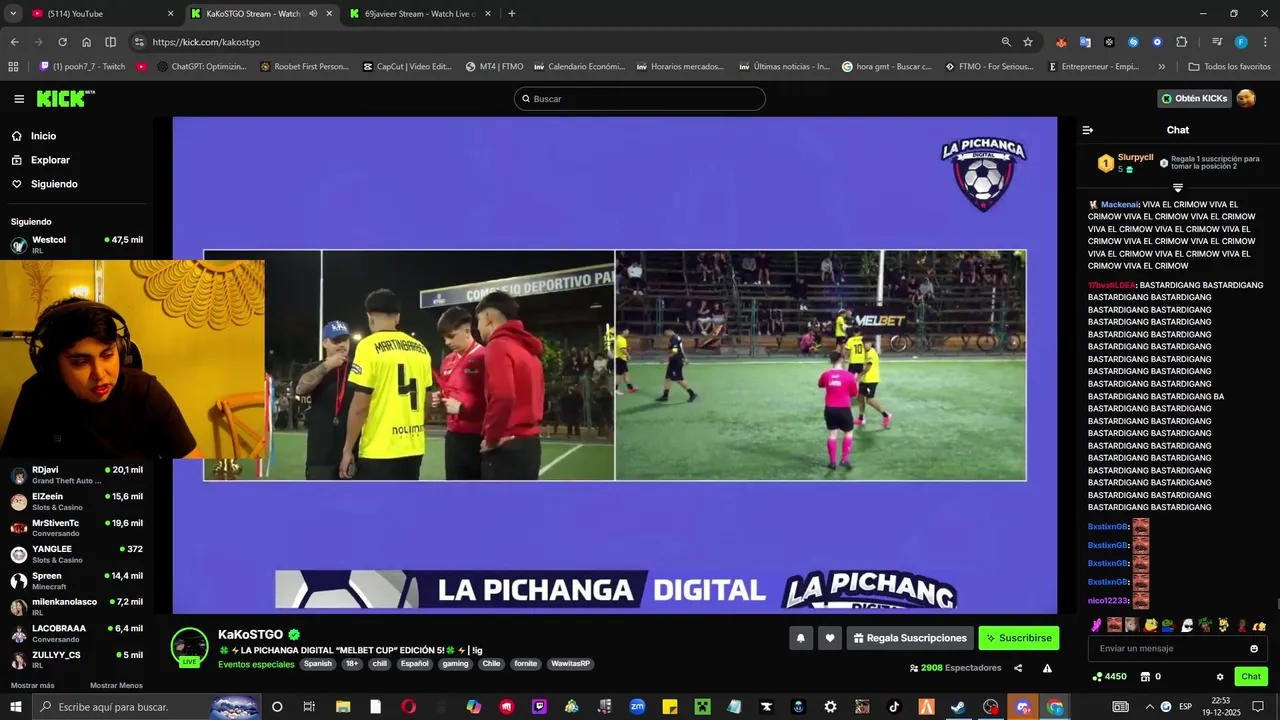Open Todos los favoritos folder

pyautogui.click(x=1229, y=67)
